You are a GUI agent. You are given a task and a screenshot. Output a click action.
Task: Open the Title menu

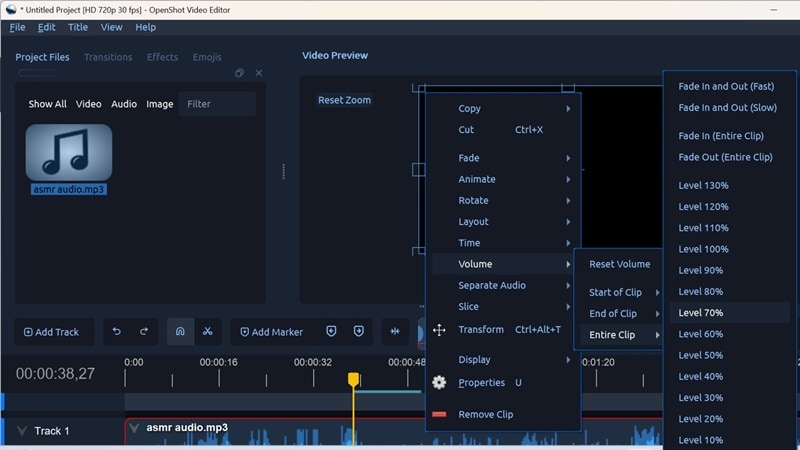click(78, 27)
